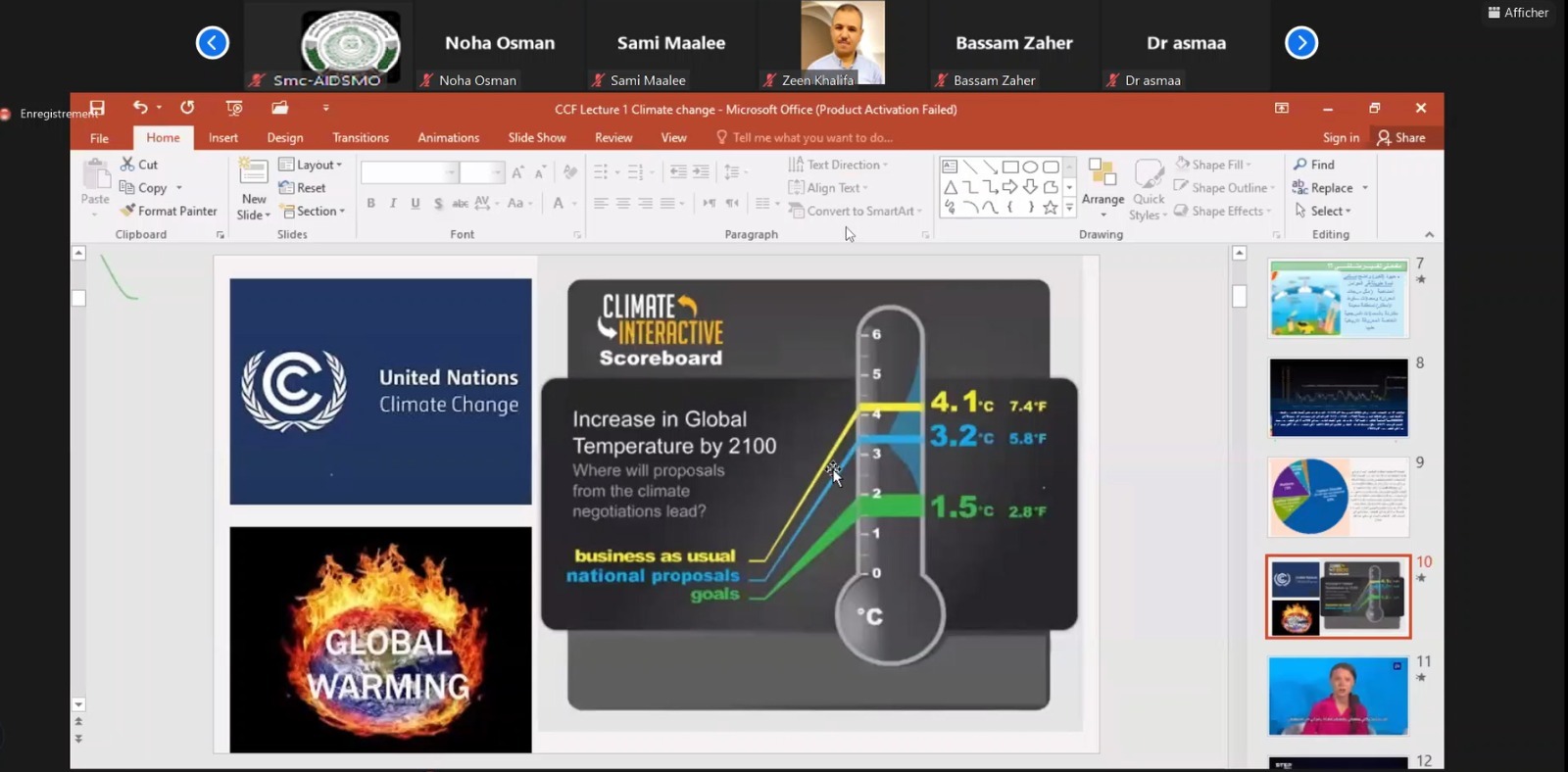Open the Shape Outline dropdown

coord(1225,188)
